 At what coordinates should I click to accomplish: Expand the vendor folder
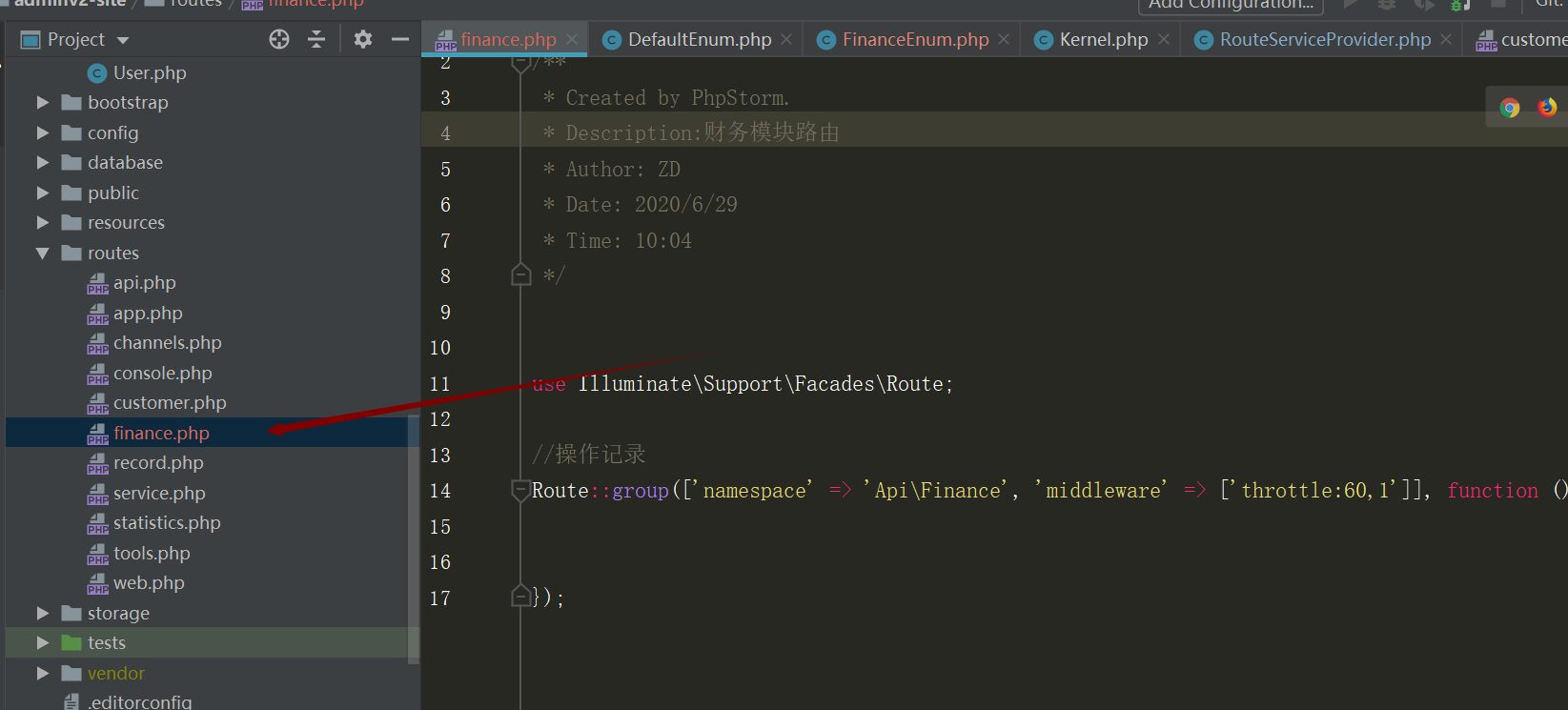43,673
